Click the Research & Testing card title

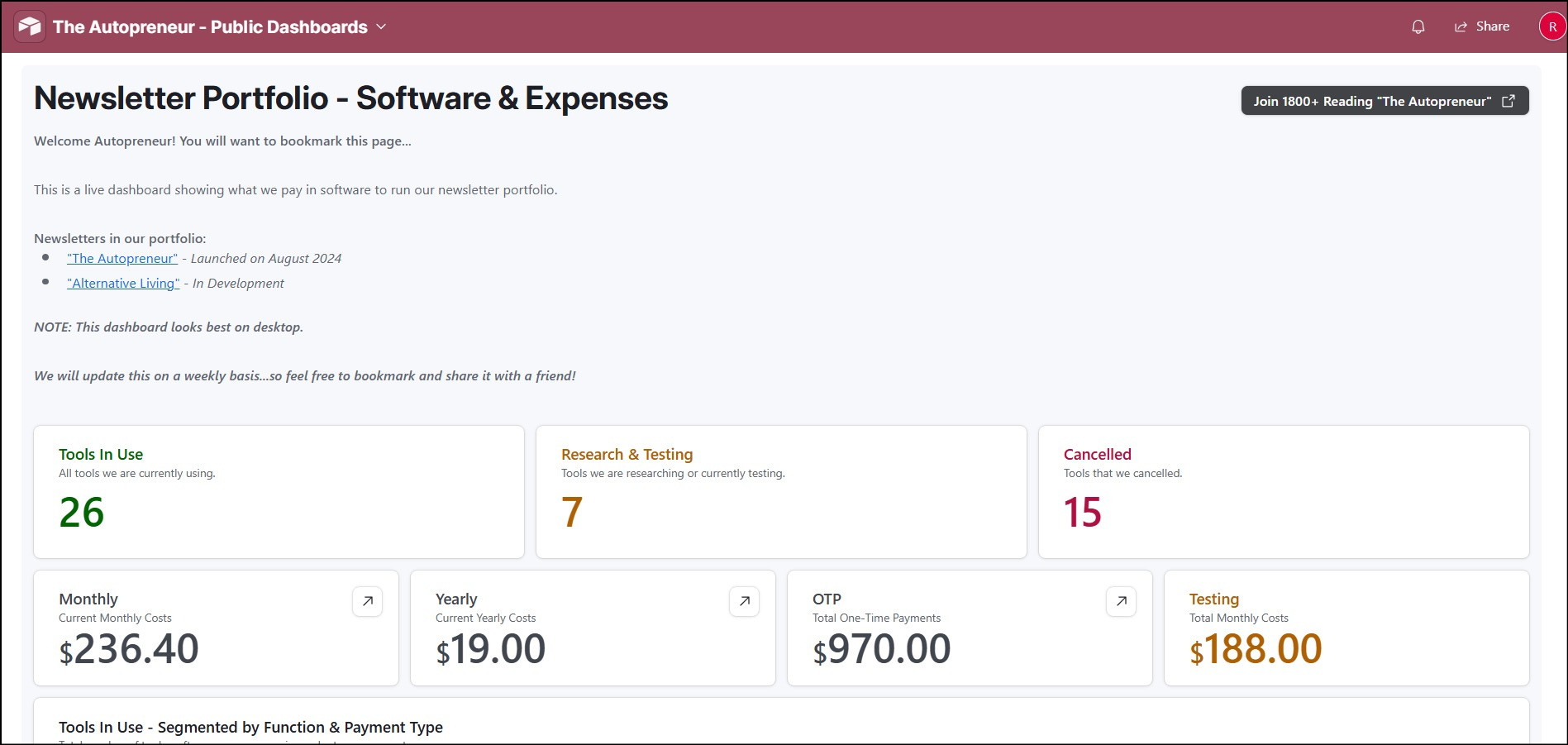pyautogui.click(x=627, y=454)
